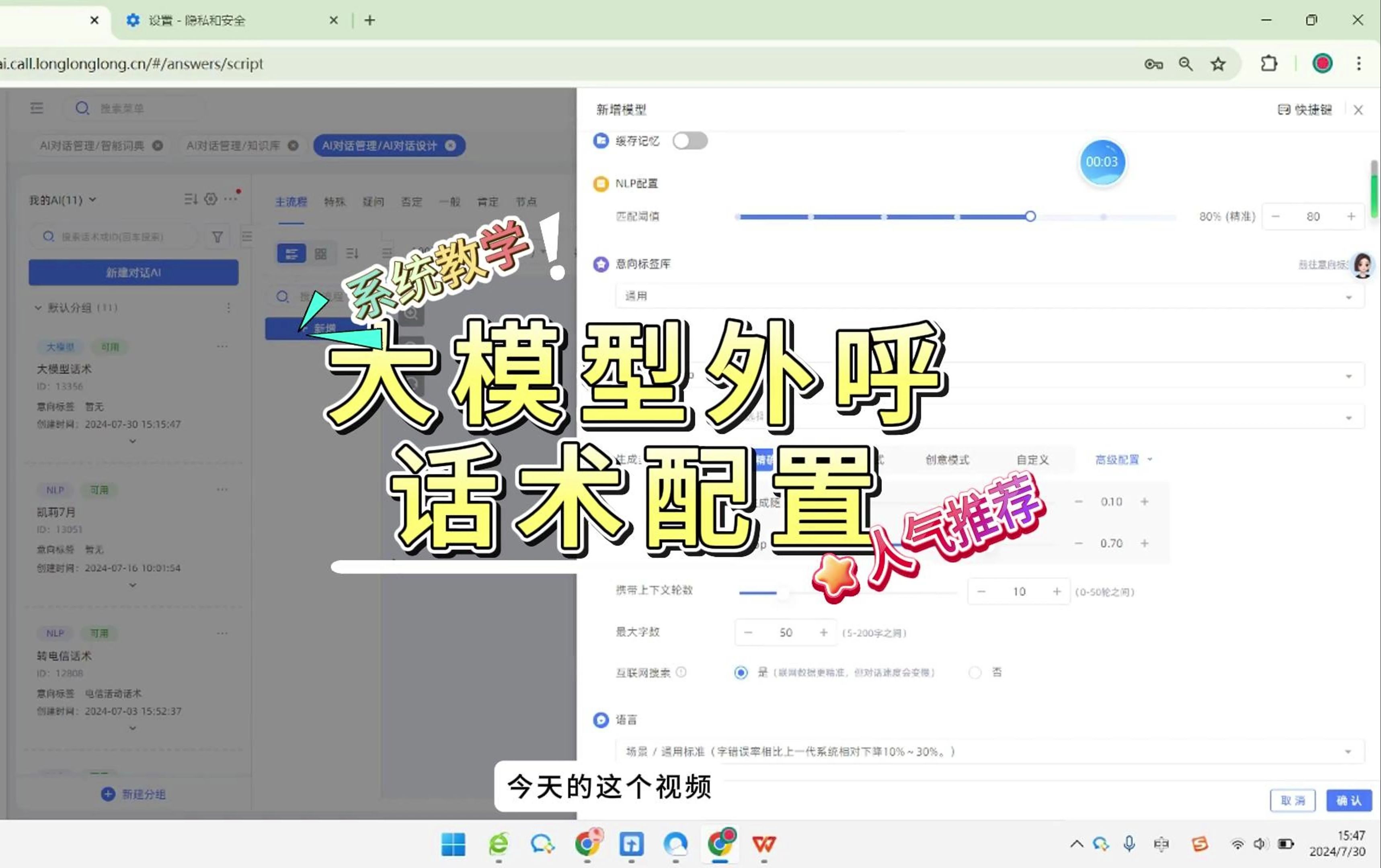Select the 创意模式 generation mode

[947, 459]
